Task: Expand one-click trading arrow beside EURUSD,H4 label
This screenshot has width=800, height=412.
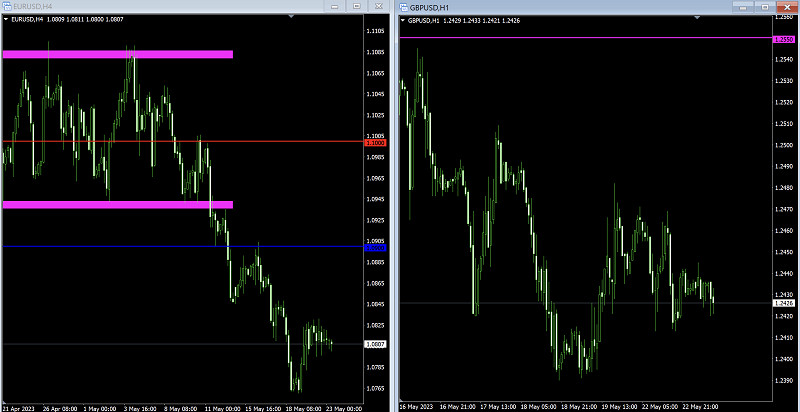Action: tap(5, 18)
